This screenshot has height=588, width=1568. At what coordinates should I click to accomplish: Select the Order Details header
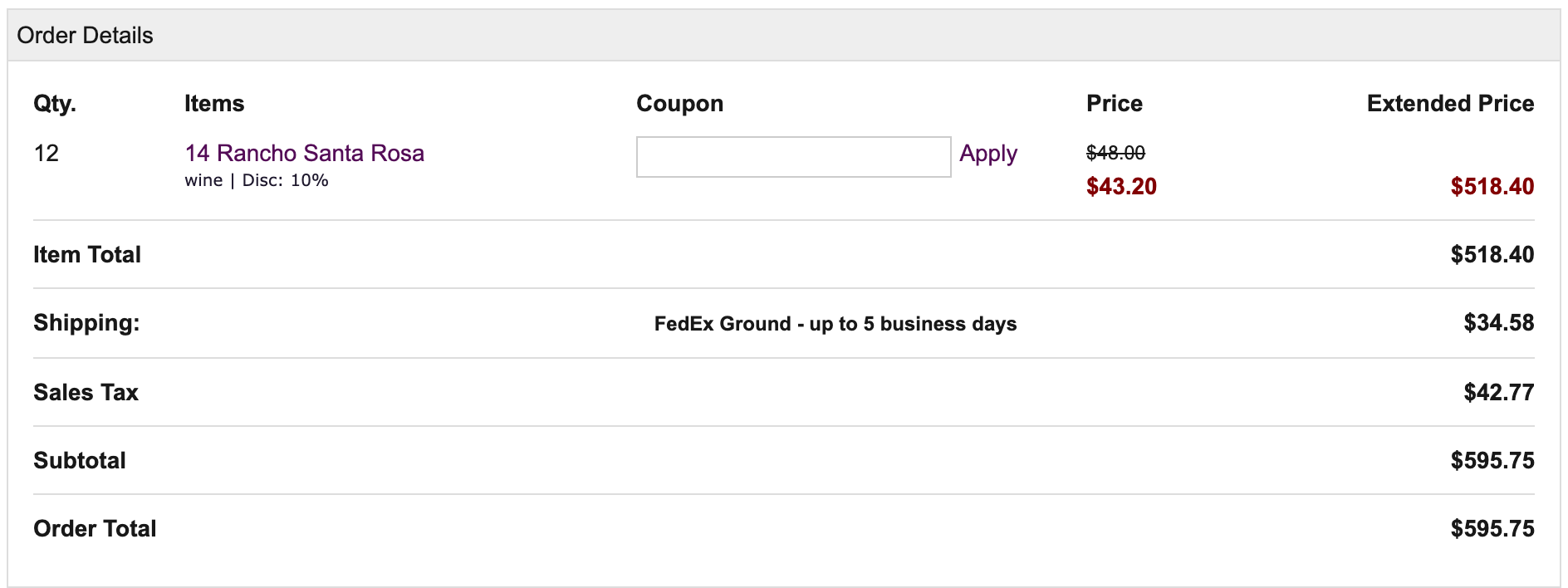(85, 36)
